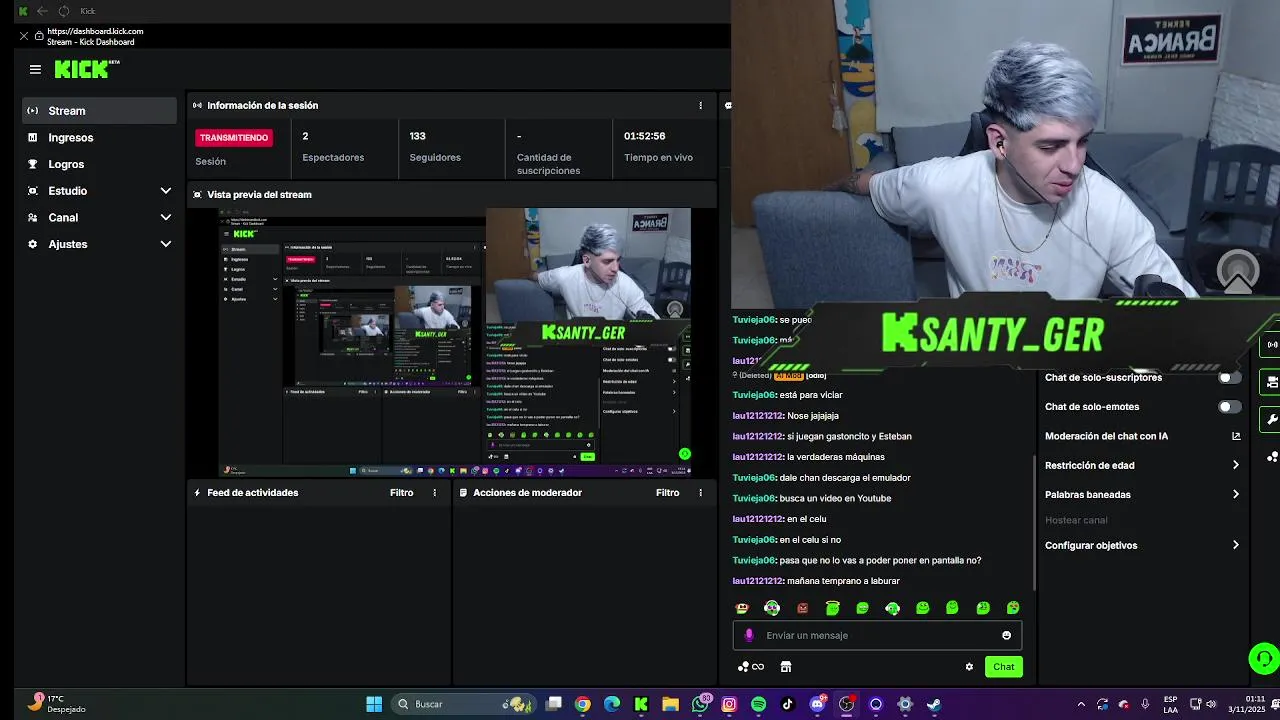1280x720 pixels.
Task: Select Estudio in the sidebar
Action: [x=67, y=191]
